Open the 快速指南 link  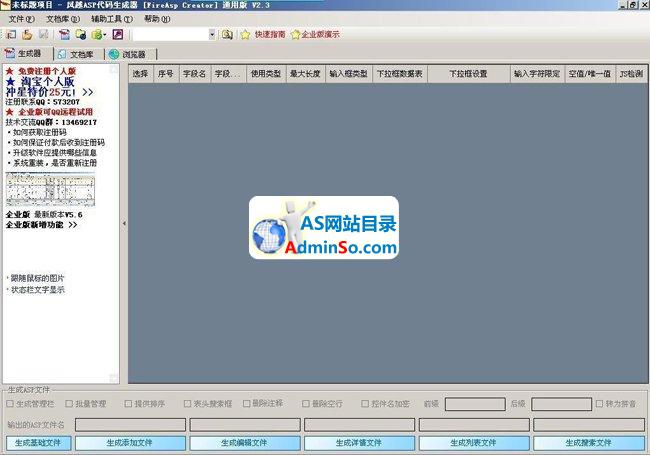270,34
